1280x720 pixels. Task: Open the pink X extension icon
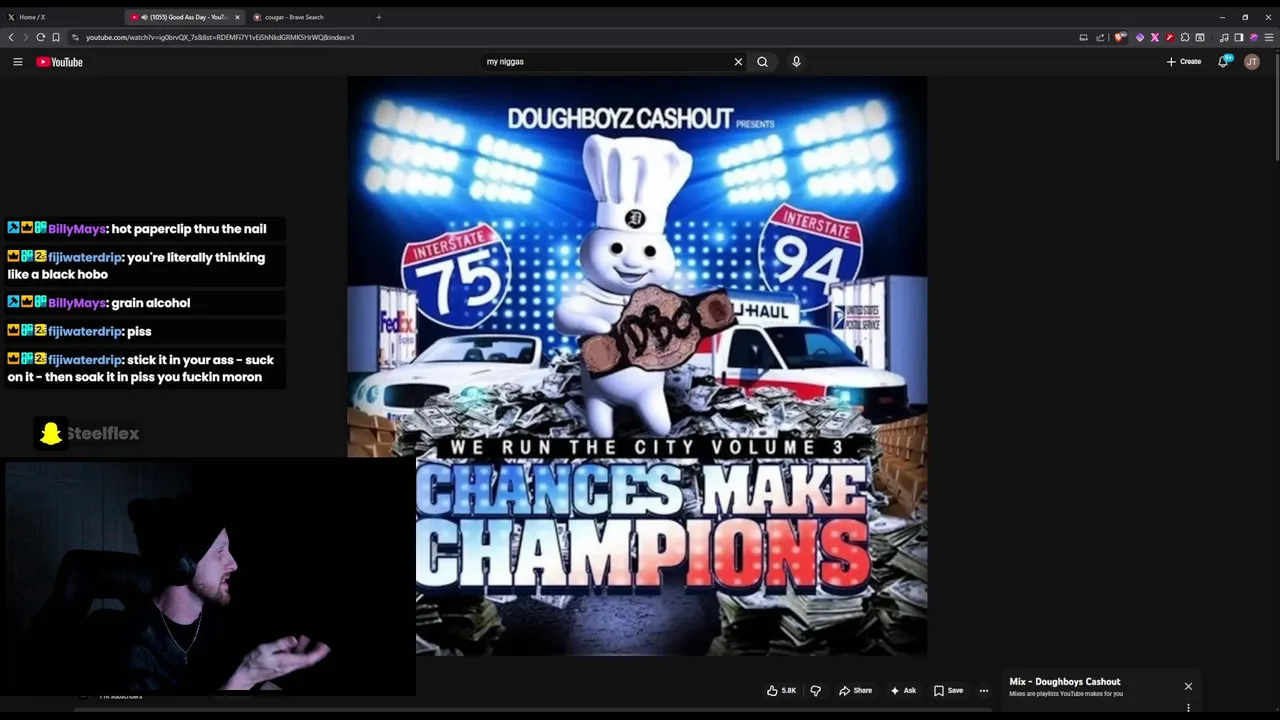pyautogui.click(x=1155, y=37)
